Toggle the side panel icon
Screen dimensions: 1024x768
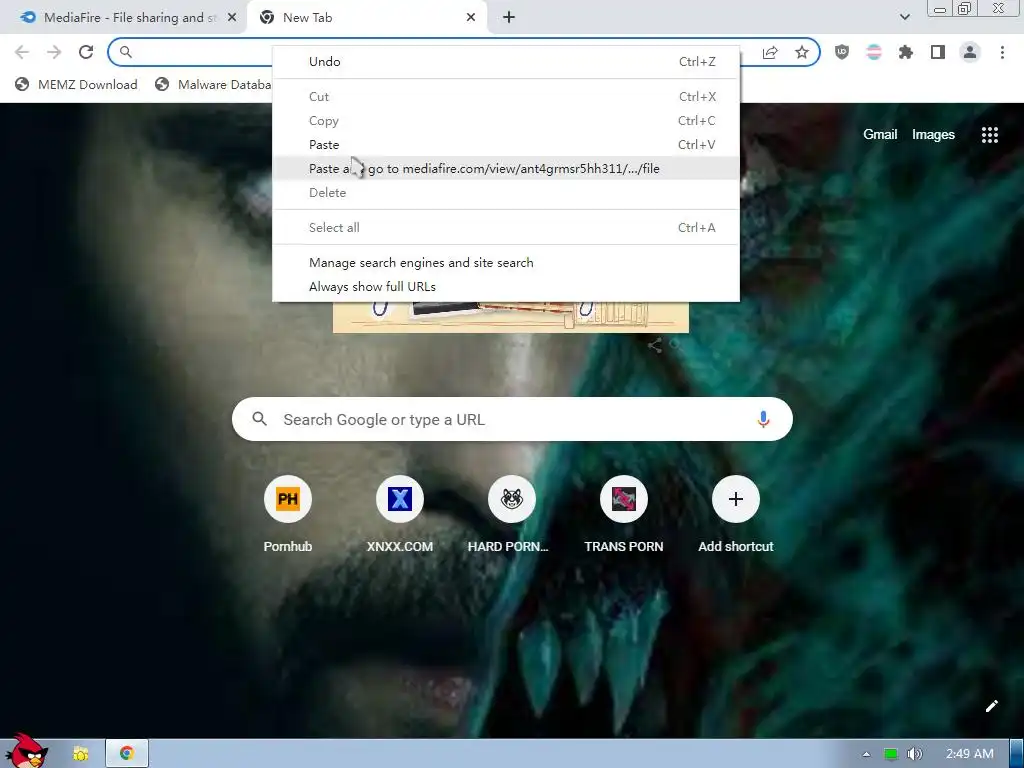938,52
